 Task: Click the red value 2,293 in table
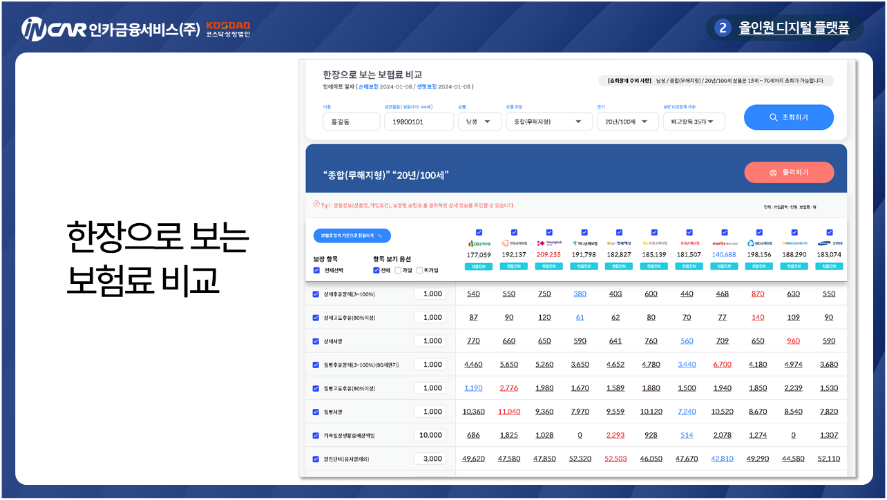pyautogui.click(x=615, y=436)
